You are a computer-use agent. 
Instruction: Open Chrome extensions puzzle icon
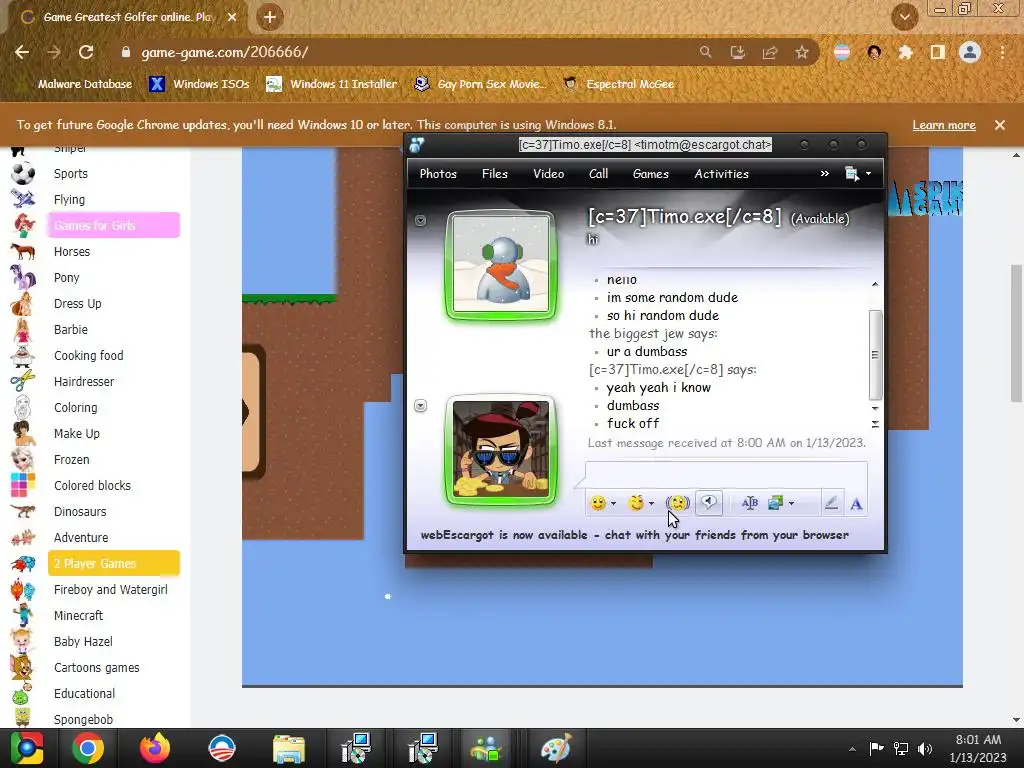905,52
